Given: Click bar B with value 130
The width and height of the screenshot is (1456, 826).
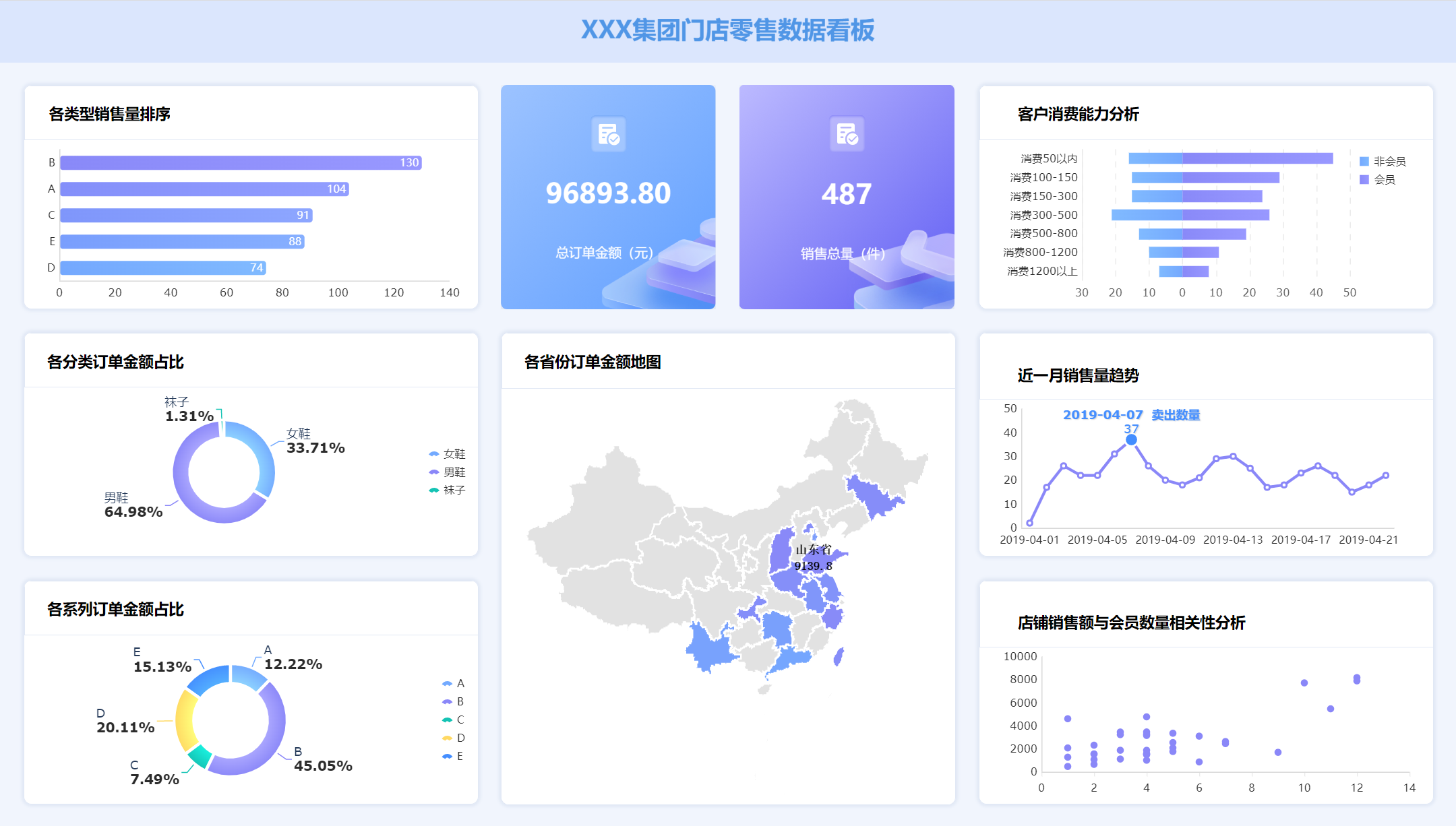Looking at the screenshot, I should [x=240, y=163].
